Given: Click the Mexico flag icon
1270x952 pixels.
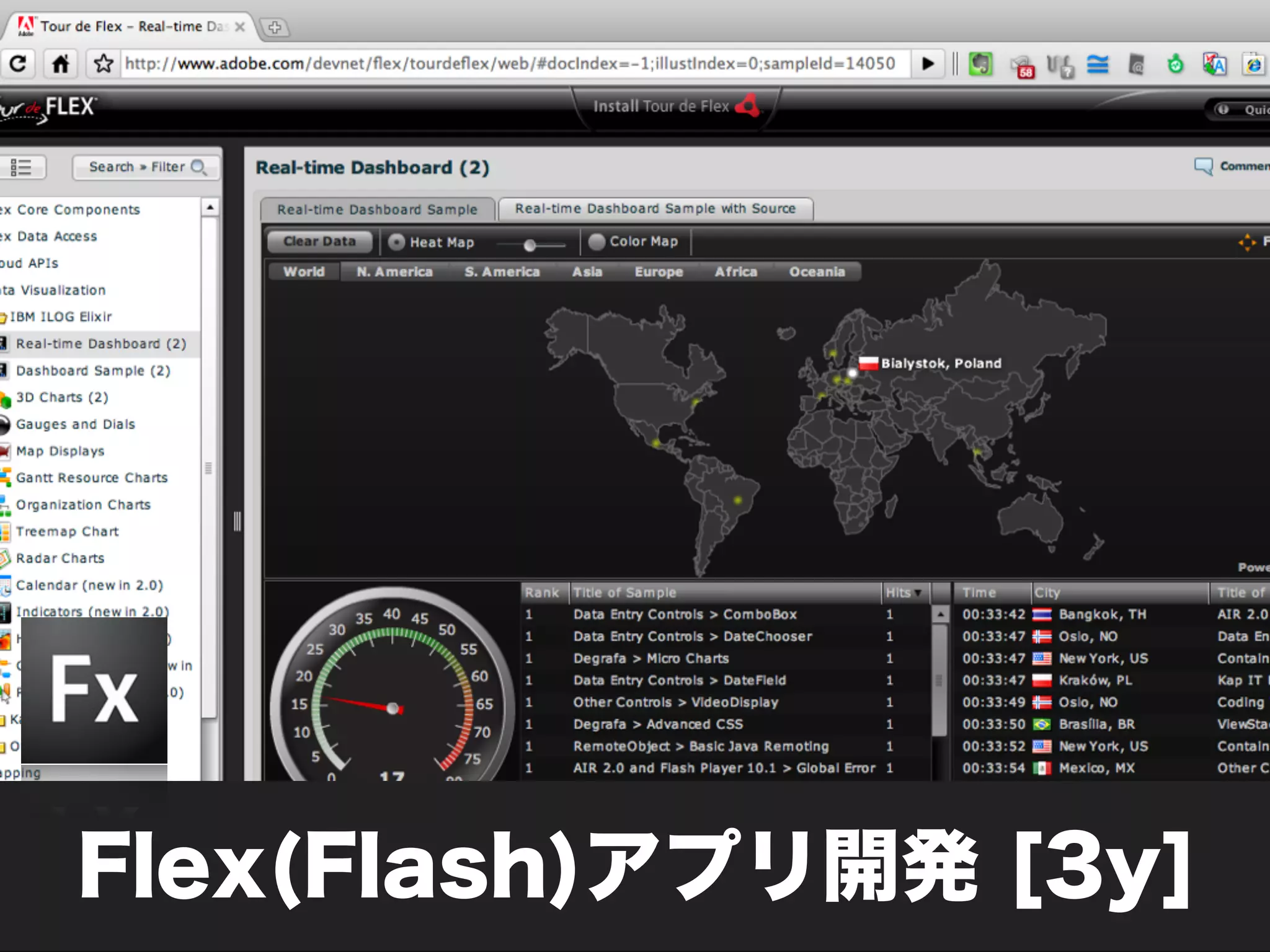Looking at the screenshot, I should click(x=1042, y=769).
